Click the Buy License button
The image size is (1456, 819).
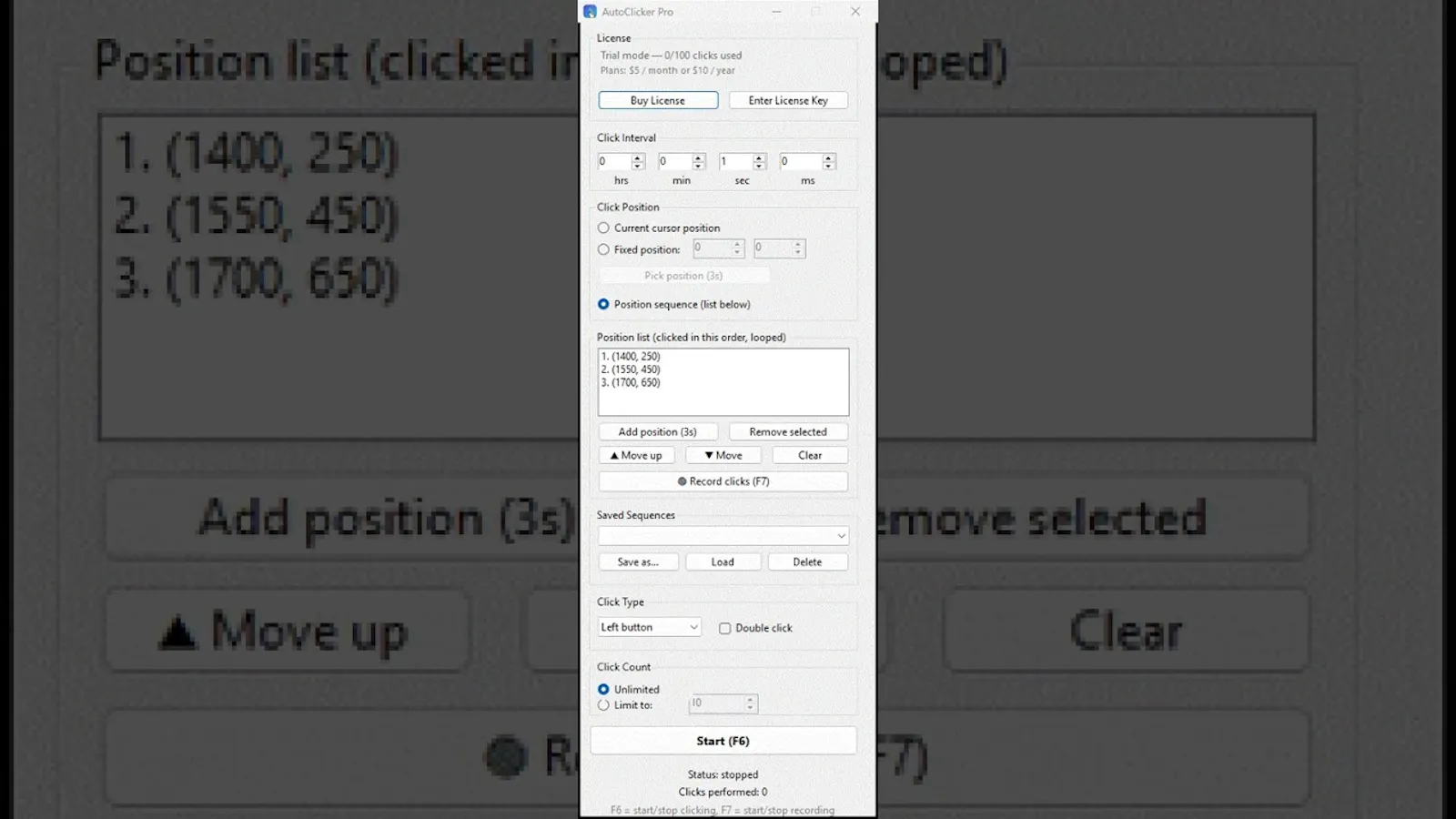click(x=658, y=100)
